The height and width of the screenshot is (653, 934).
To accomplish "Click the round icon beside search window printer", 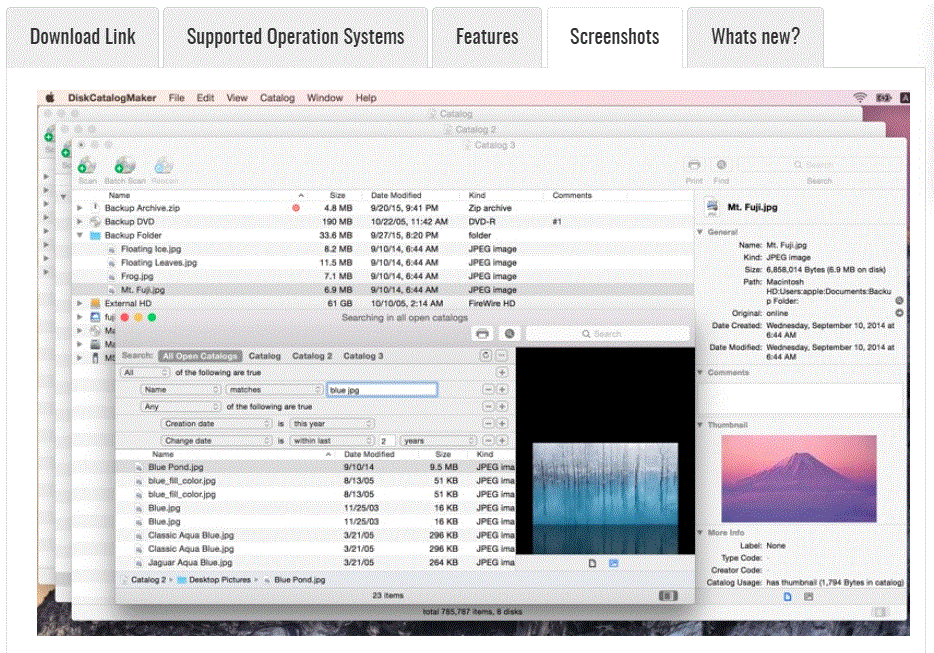I will (510, 334).
